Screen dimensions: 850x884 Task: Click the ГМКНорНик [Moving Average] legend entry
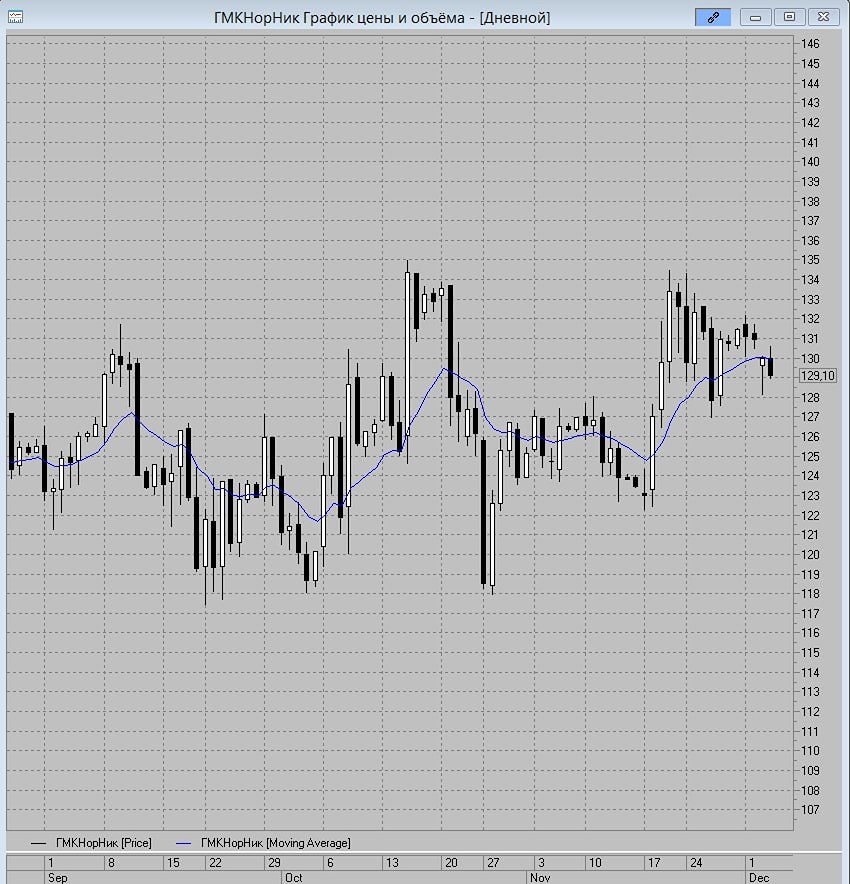pos(263,843)
